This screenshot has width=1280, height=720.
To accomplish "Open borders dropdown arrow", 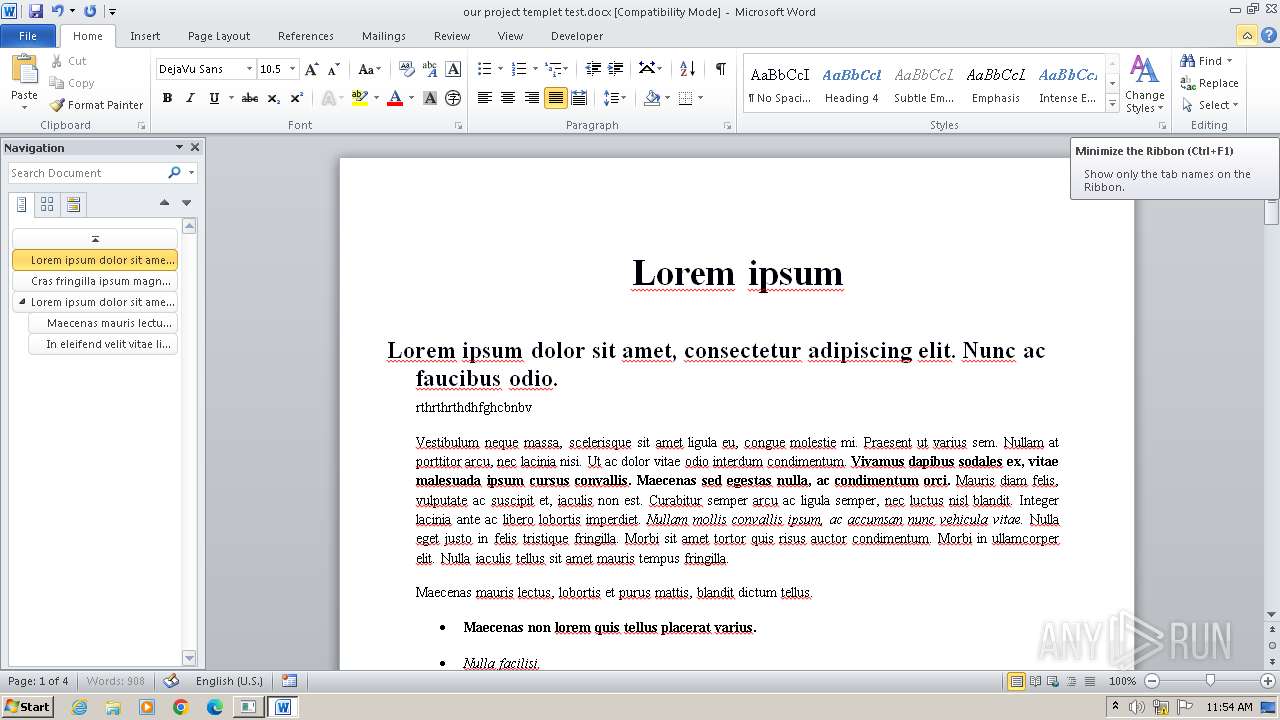I will pos(700,98).
